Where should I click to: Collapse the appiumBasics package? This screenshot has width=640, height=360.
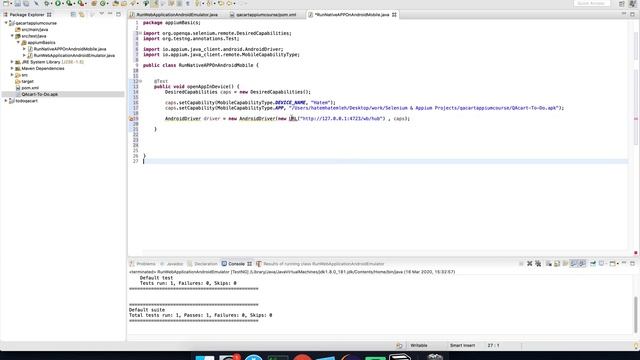[18, 42]
